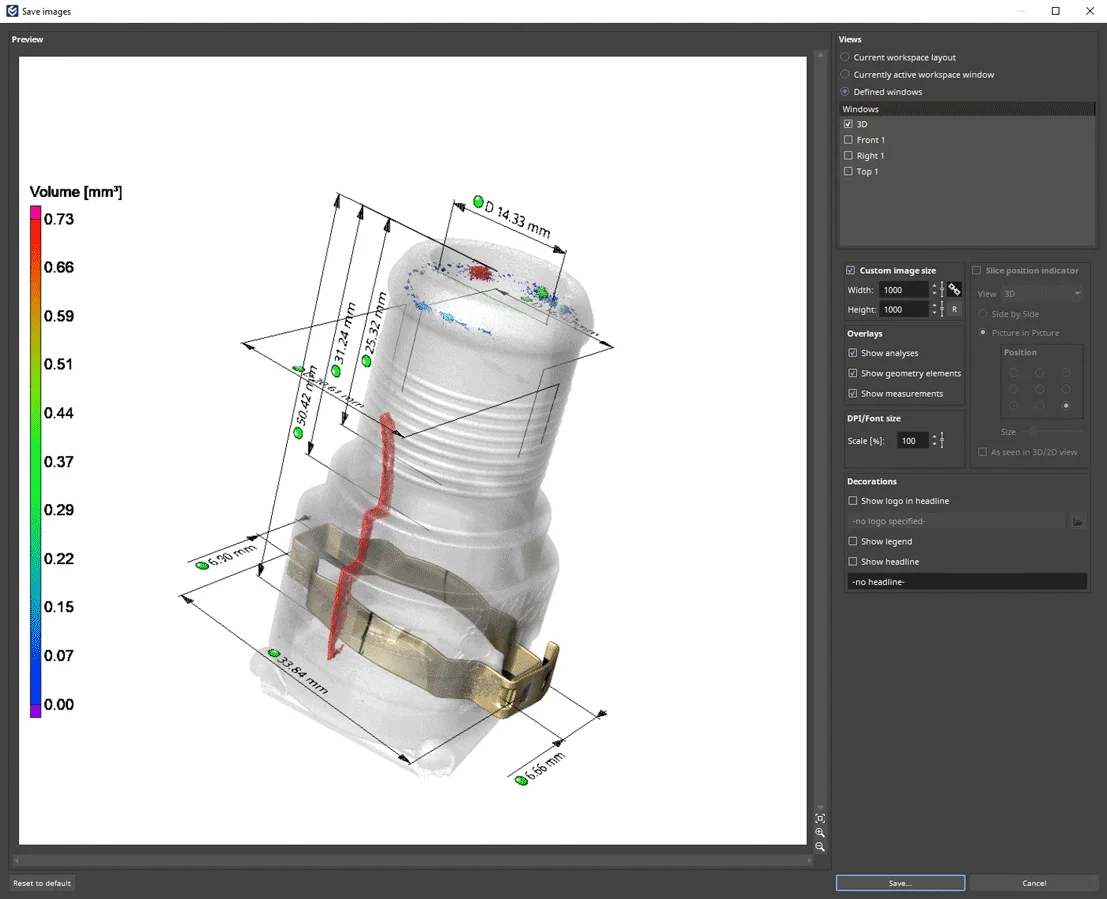Enable Slice position indicator checkbox
Viewport: 1107px width, 899px height.
click(x=977, y=270)
